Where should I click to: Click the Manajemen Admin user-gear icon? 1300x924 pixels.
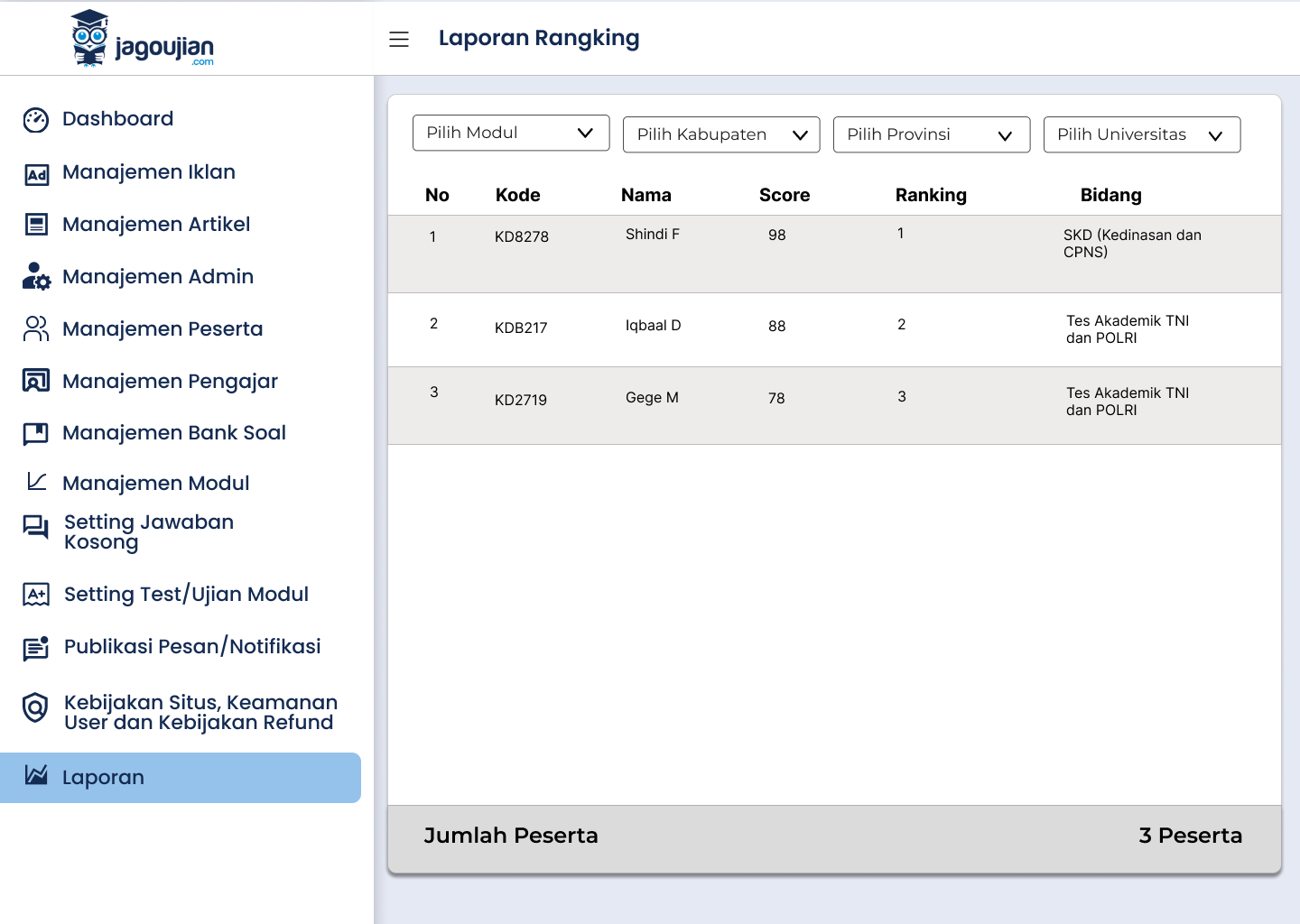point(36,277)
